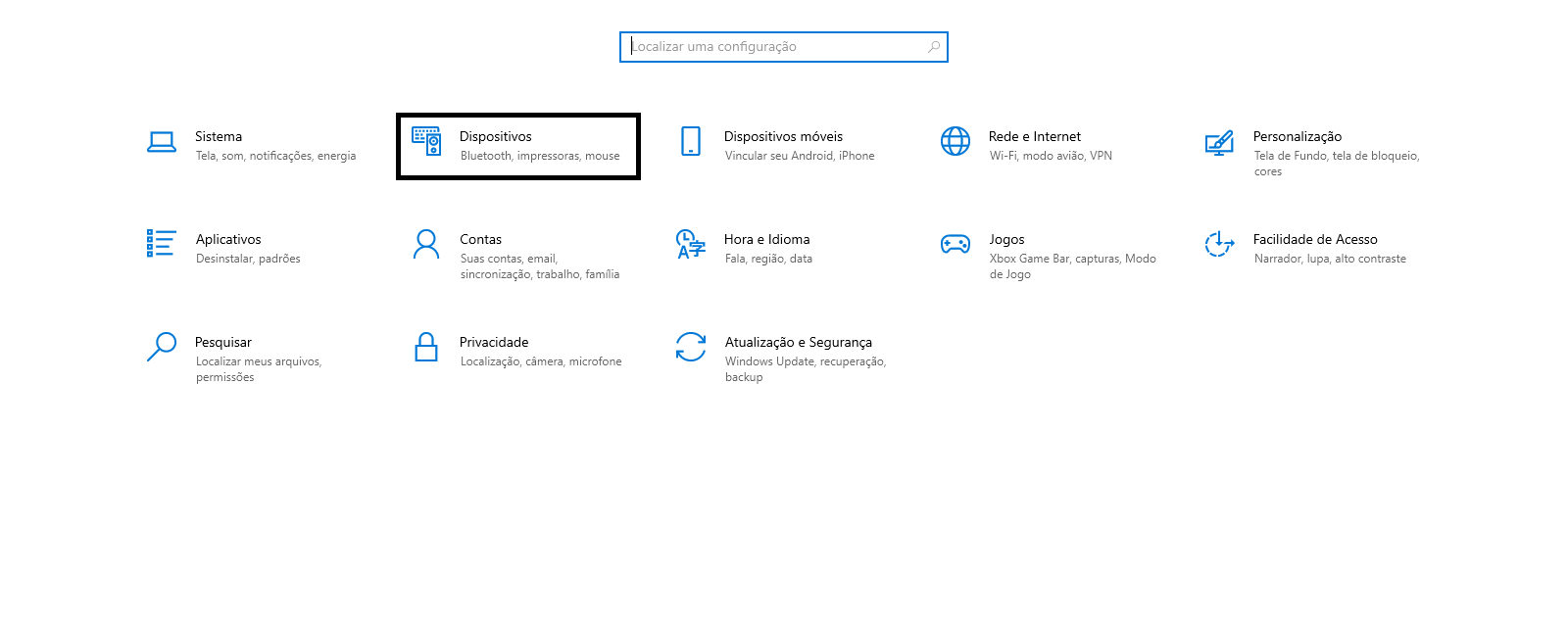
Task: Open the Jogos title
Action: (1006, 239)
